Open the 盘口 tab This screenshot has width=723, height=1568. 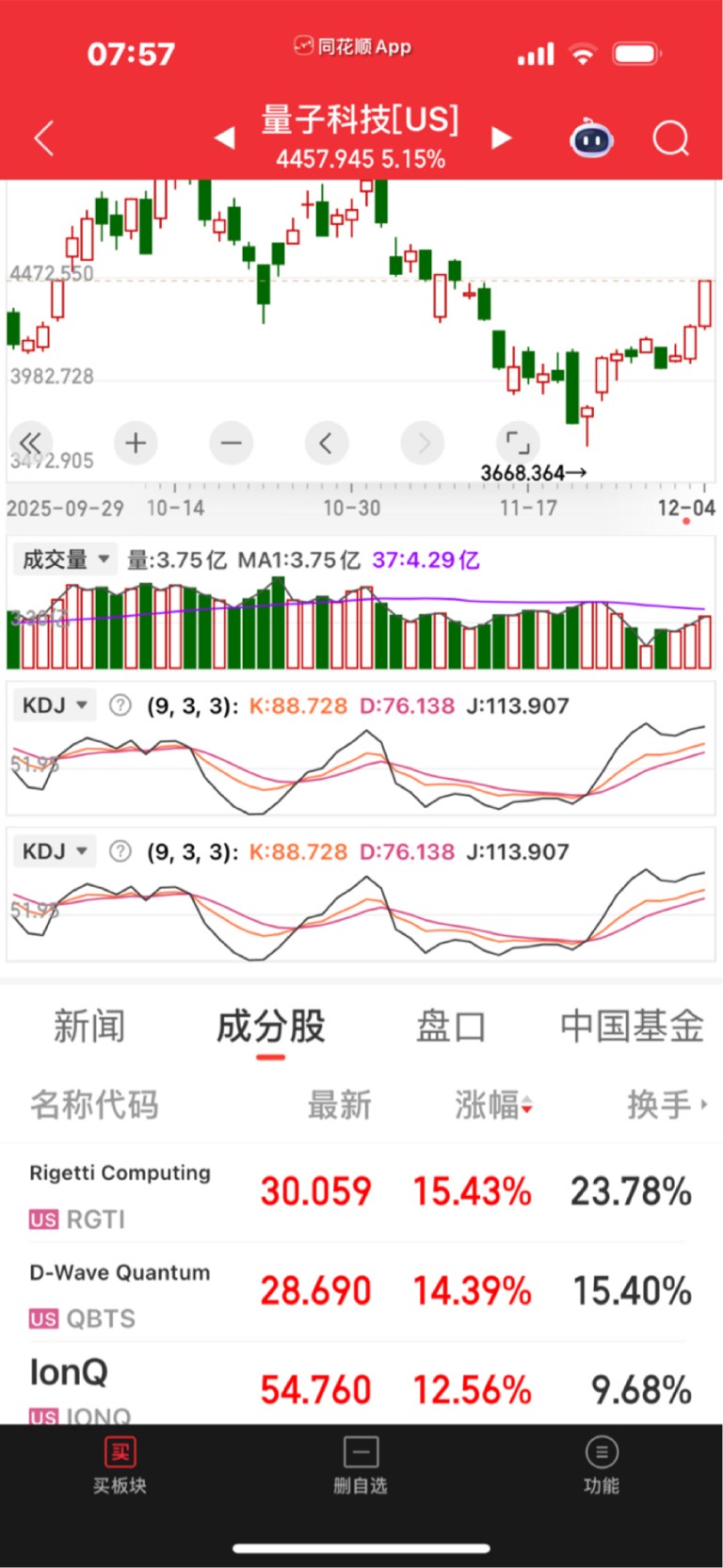pyautogui.click(x=451, y=1026)
